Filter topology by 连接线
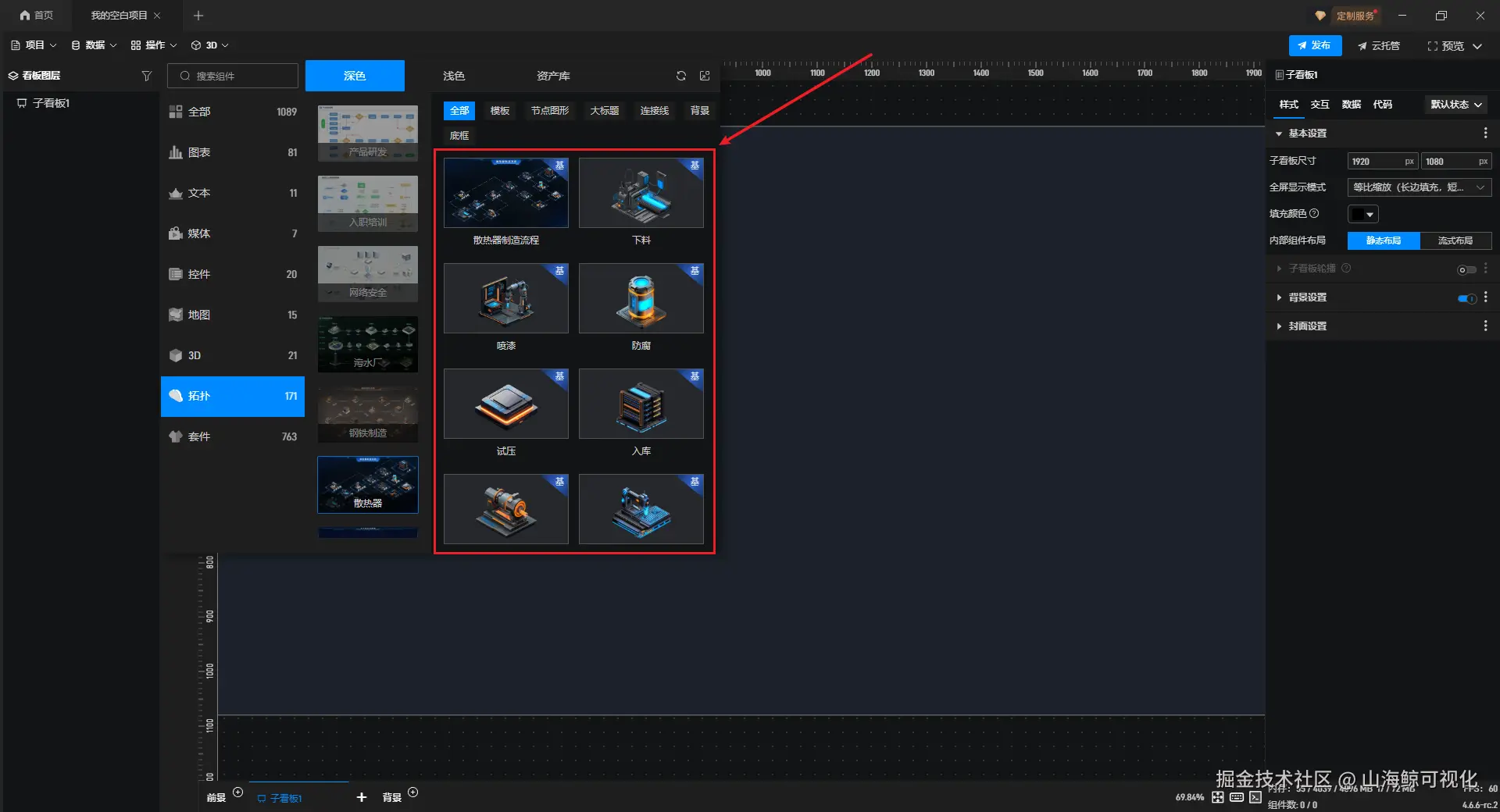 pos(655,111)
